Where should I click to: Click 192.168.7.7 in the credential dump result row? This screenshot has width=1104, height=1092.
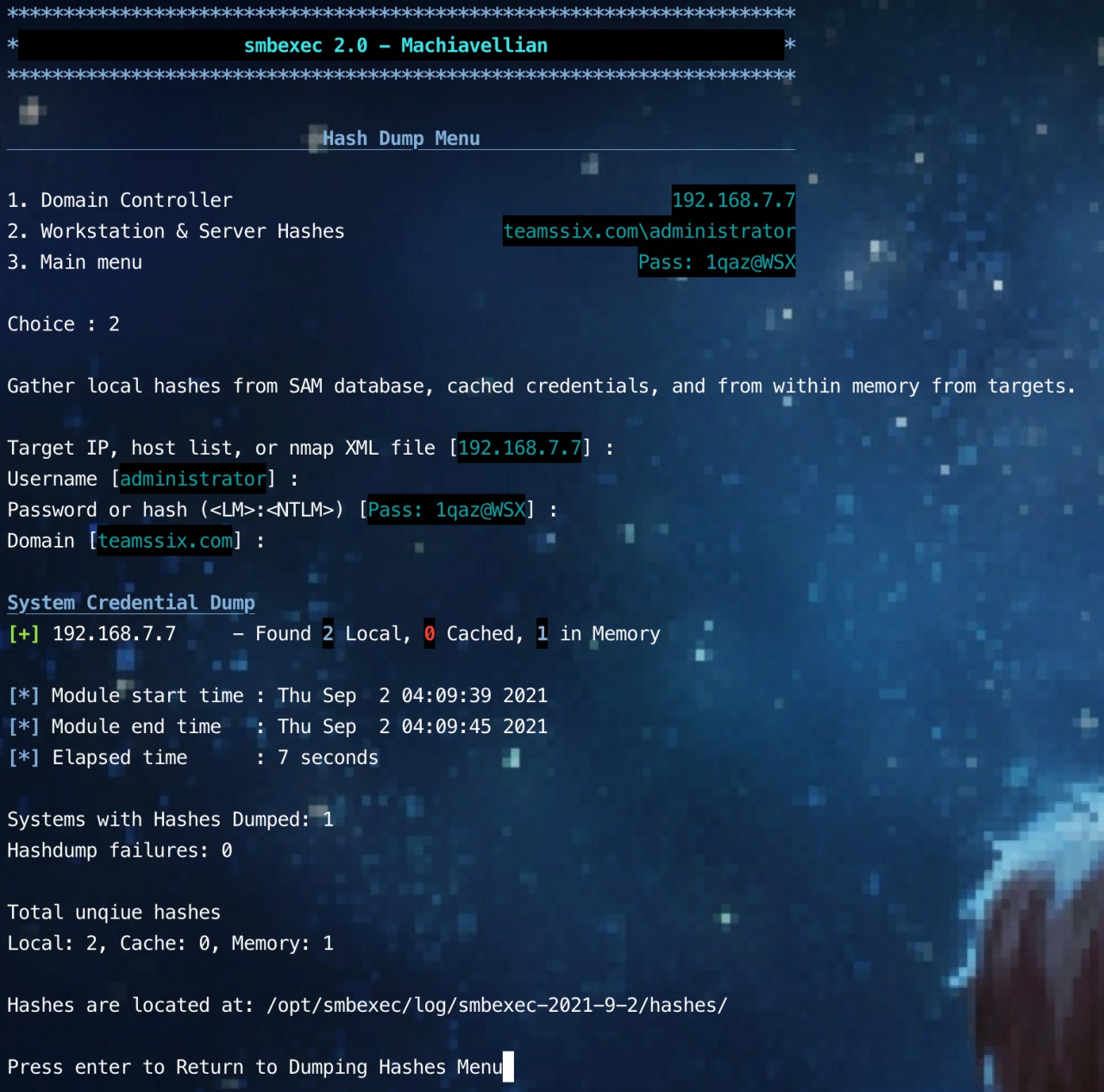[114, 634]
